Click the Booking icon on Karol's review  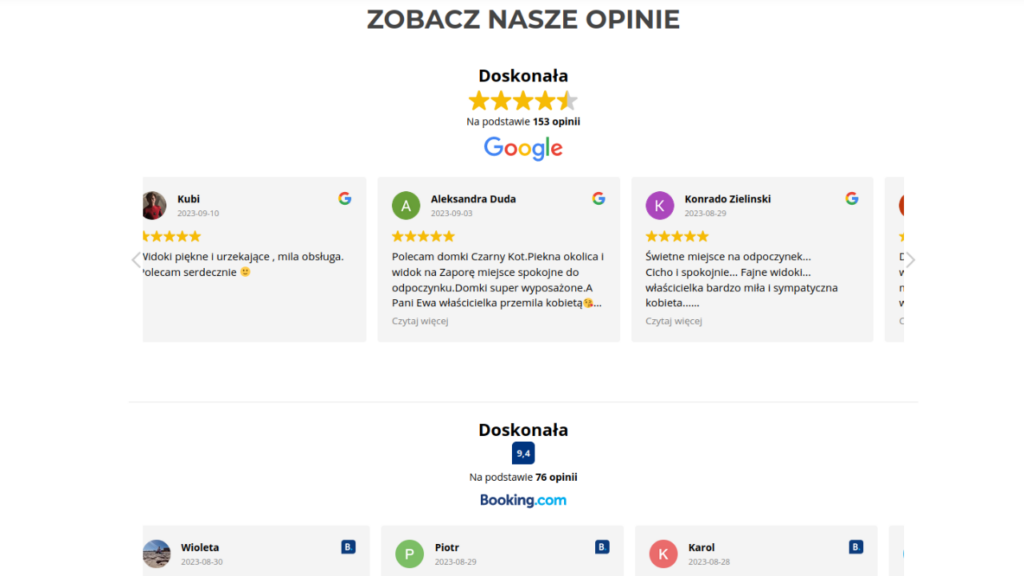coord(855,547)
